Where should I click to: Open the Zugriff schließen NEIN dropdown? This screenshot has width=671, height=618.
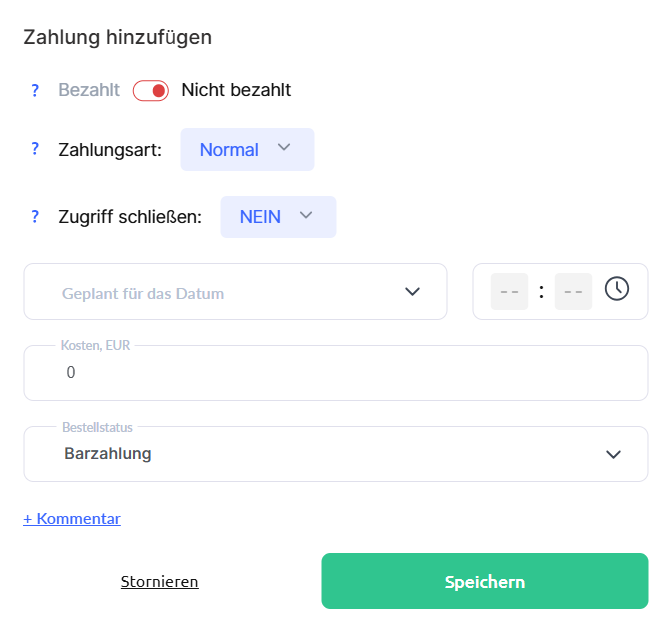coord(278,217)
